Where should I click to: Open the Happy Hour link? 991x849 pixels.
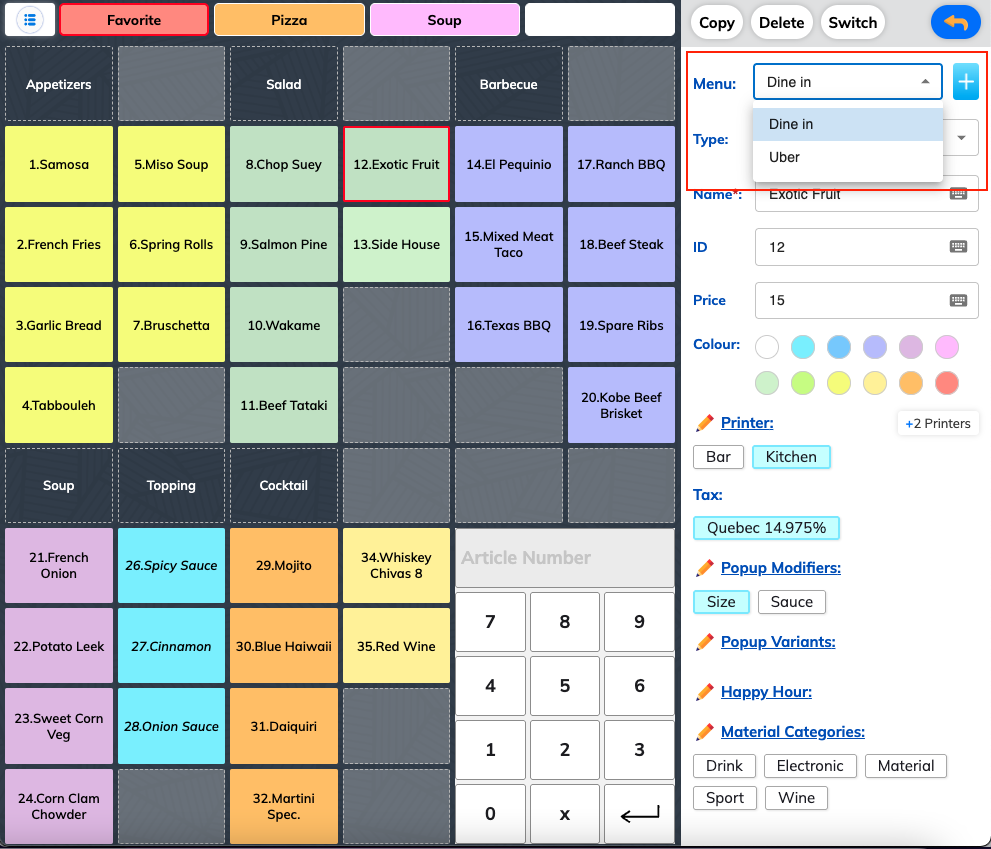[766, 692]
